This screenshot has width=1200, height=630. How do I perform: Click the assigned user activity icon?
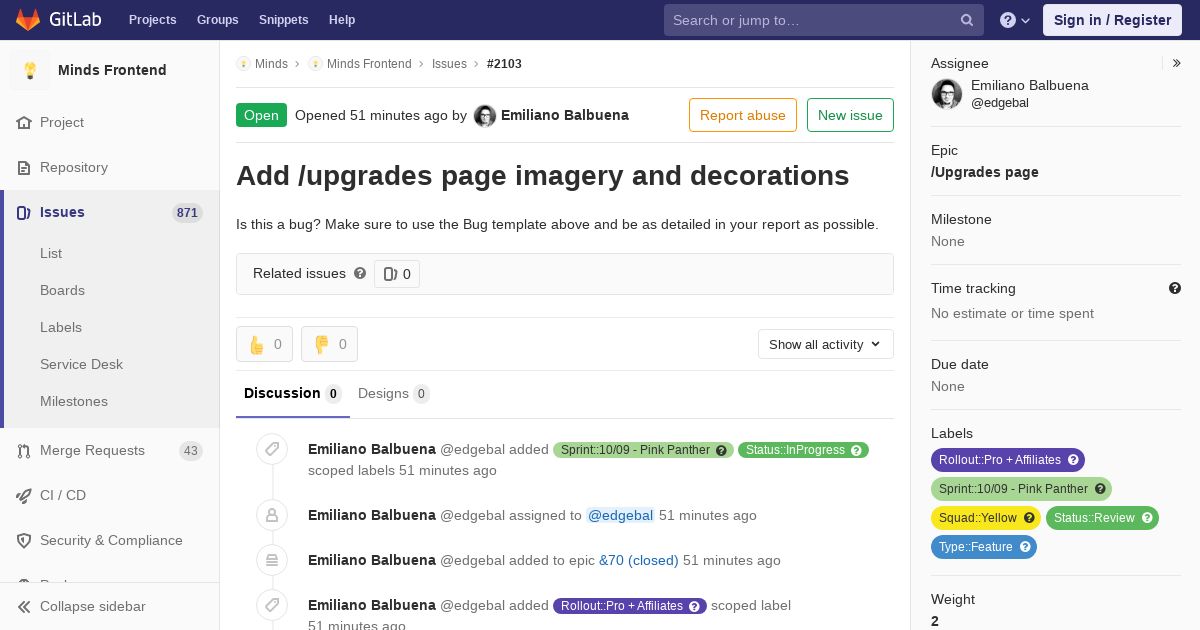[x=272, y=515]
